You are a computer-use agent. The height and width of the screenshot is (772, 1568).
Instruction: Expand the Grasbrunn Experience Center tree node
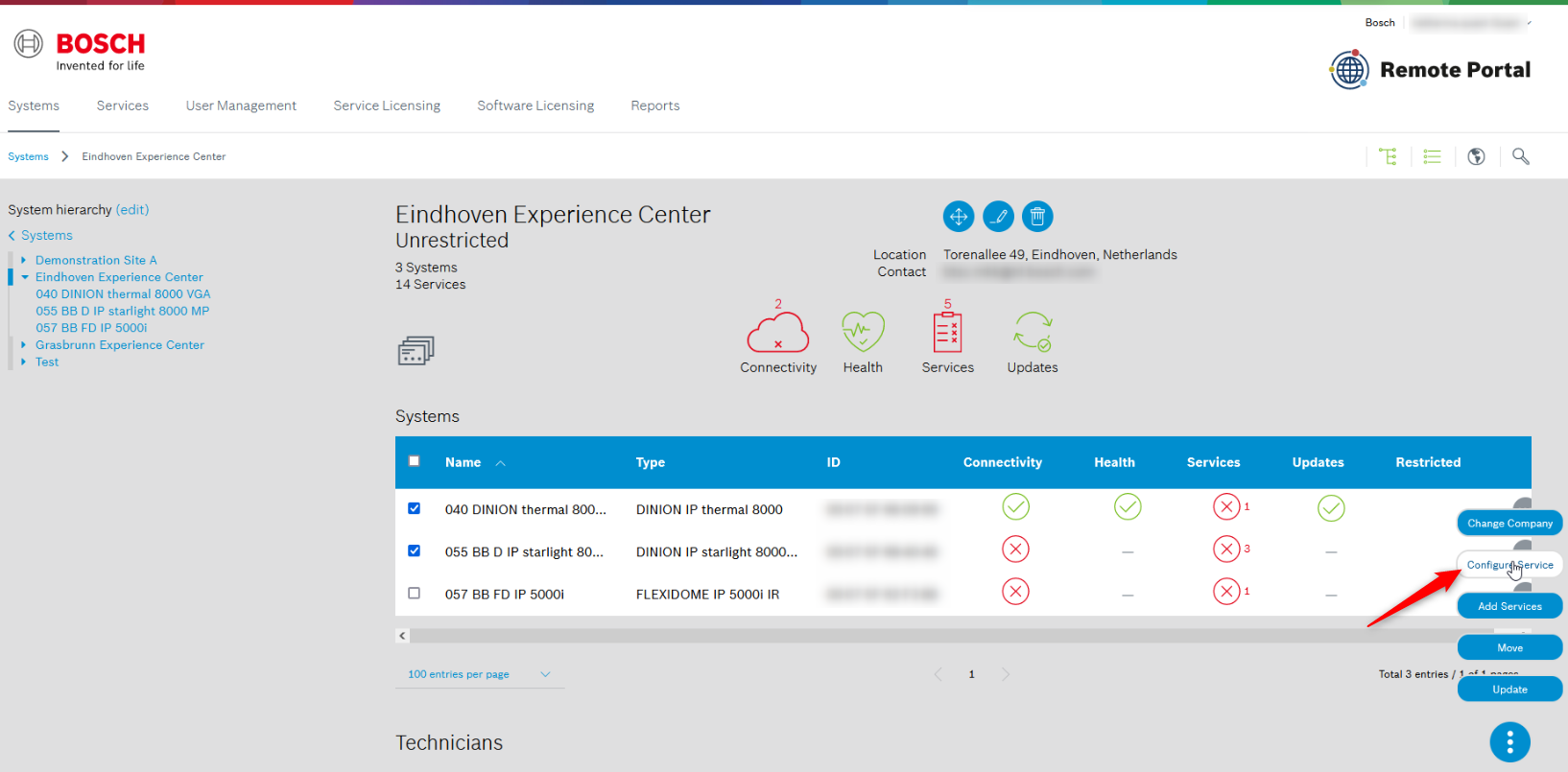pyautogui.click(x=23, y=345)
